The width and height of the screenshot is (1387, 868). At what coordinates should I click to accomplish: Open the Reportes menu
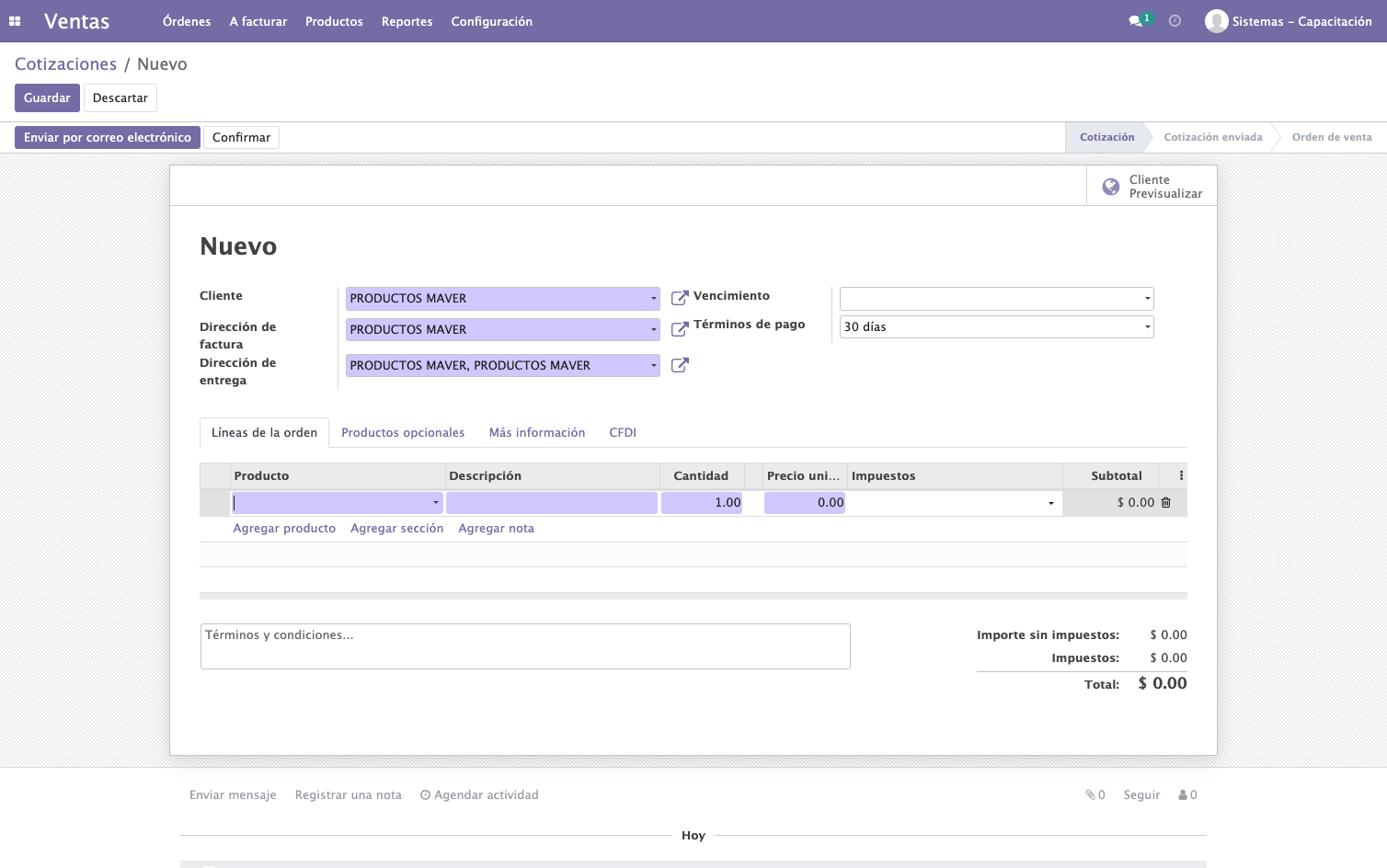point(407,21)
